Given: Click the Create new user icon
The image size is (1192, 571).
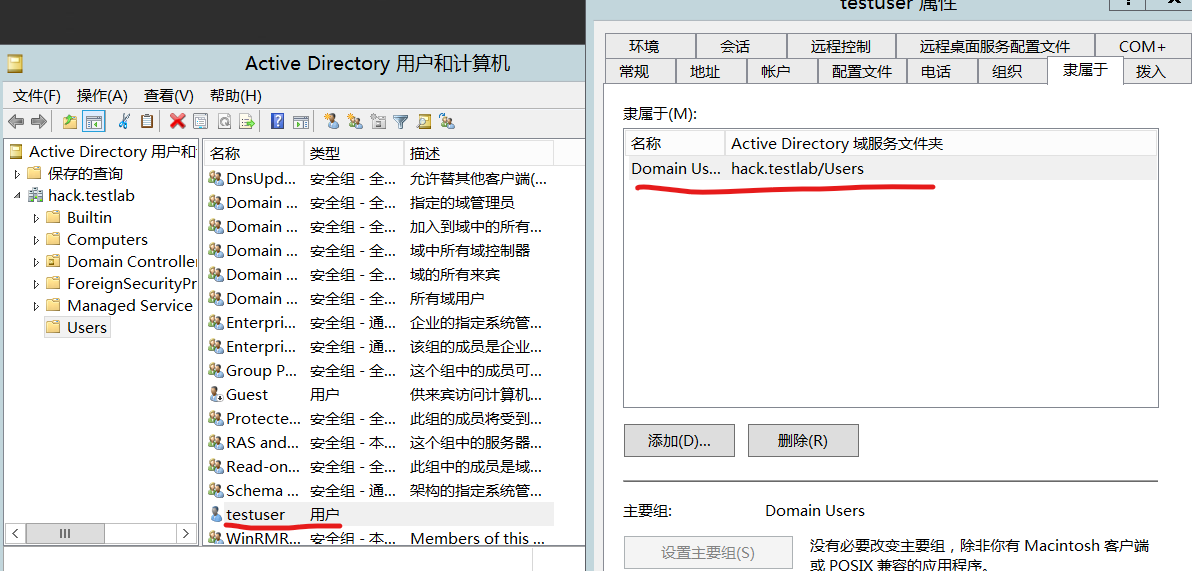Looking at the screenshot, I should click(331, 122).
